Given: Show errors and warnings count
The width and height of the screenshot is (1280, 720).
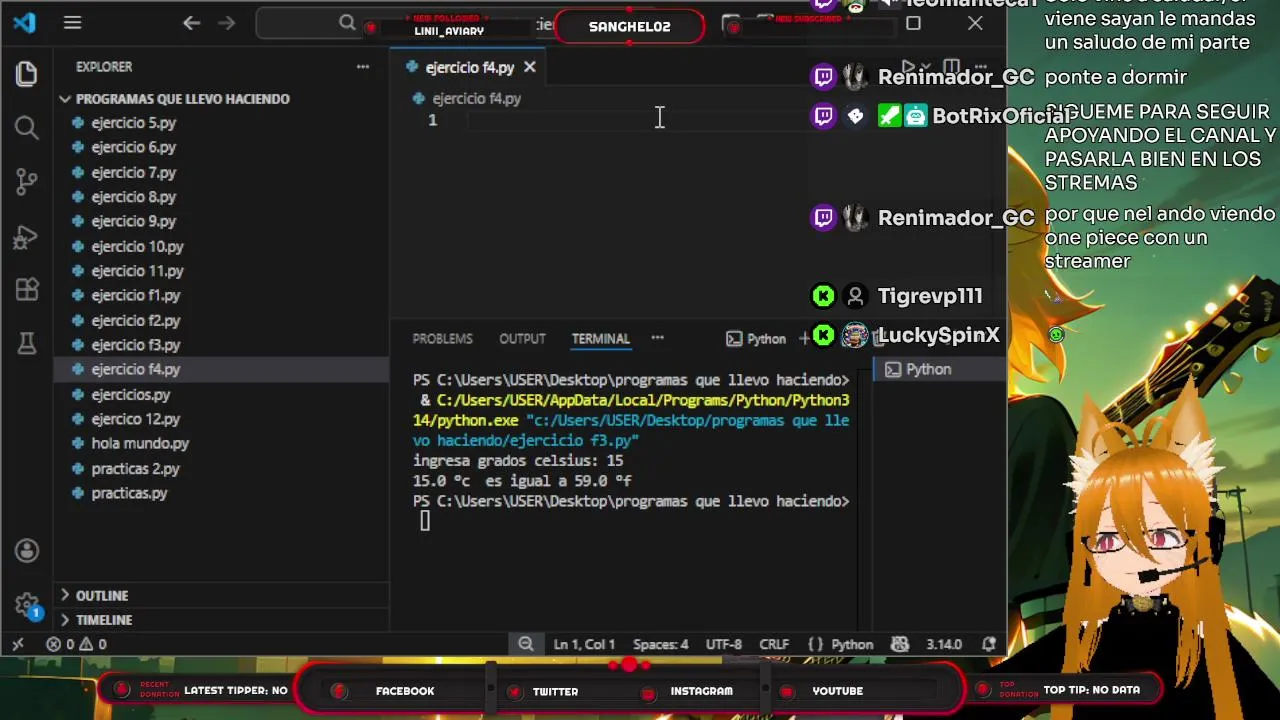Looking at the screenshot, I should coord(76,644).
